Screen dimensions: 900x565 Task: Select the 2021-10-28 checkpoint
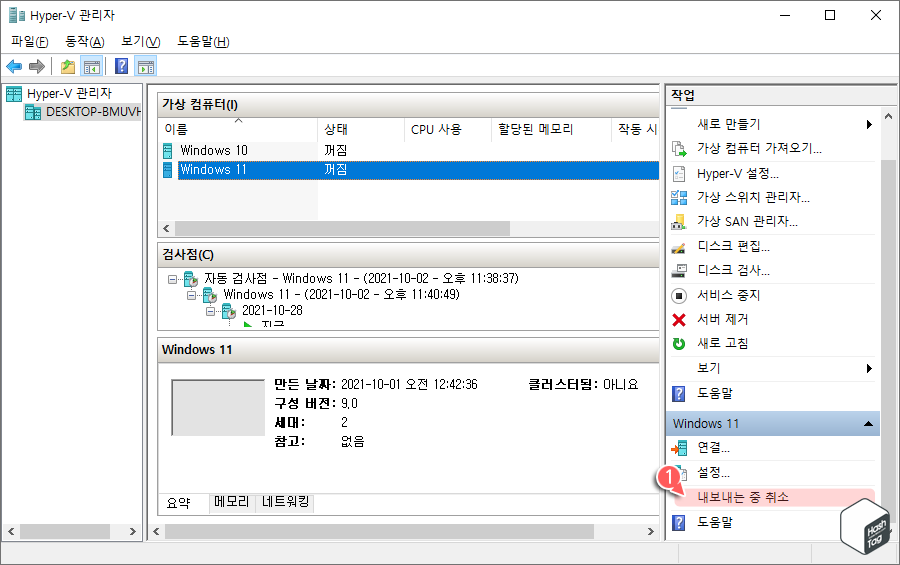coord(272,311)
